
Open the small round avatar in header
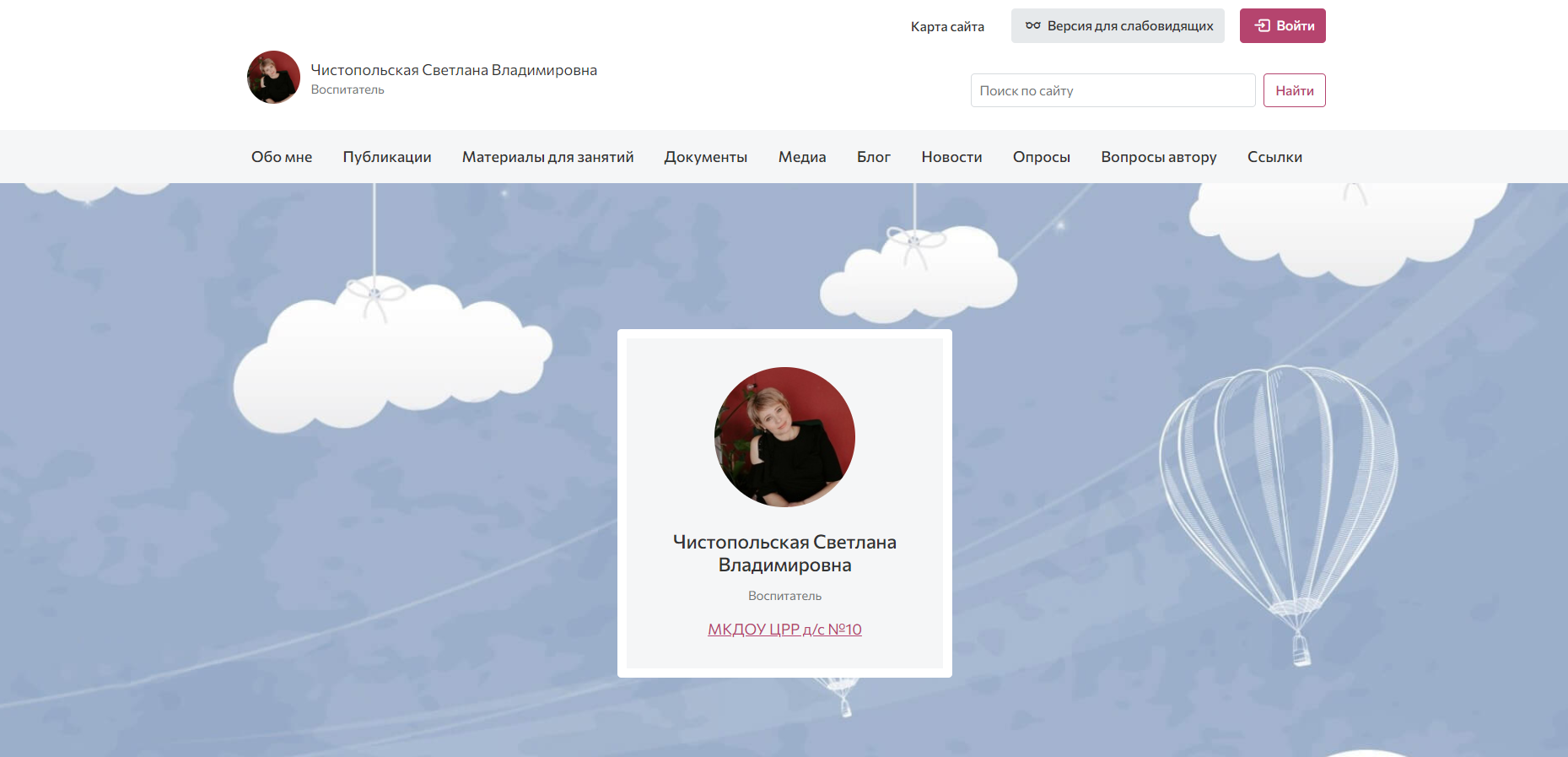coord(273,77)
